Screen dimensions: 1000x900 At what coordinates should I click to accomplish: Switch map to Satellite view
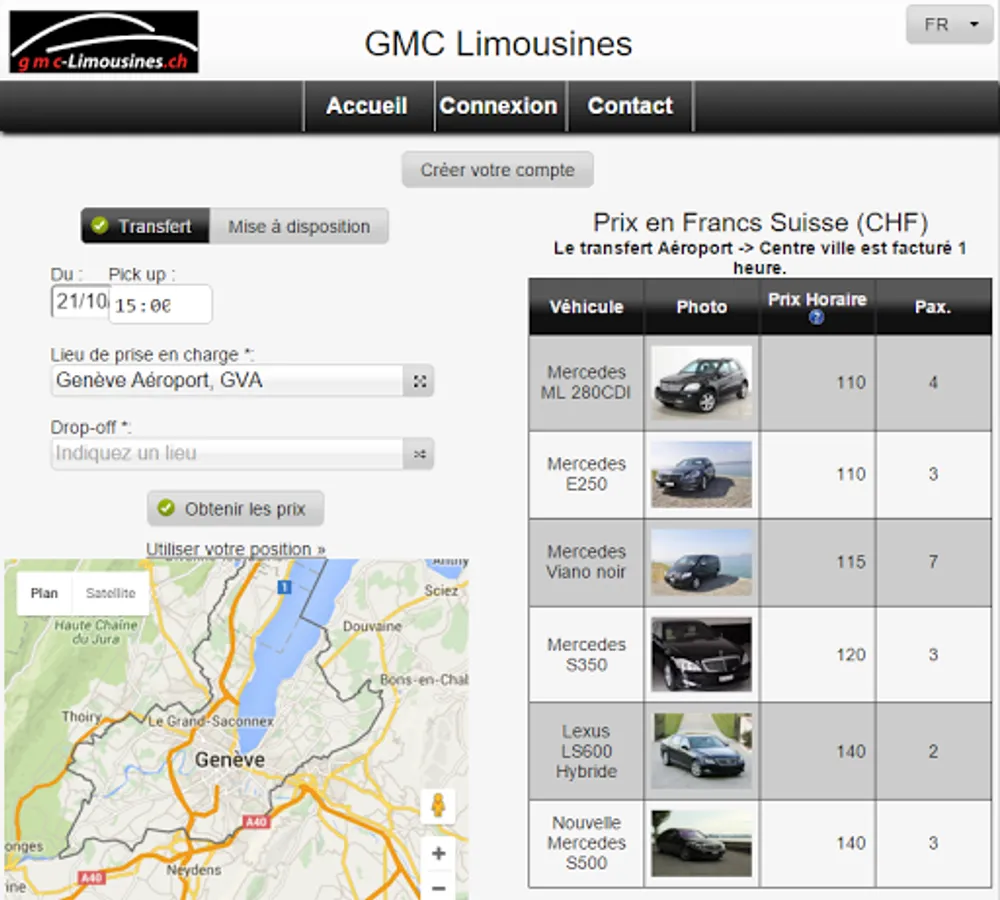111,593
